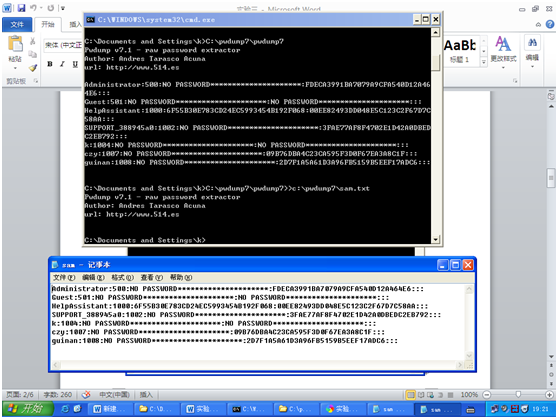Click the zoom out minus button in Word

pyautogui.click(x=486, y=394)
